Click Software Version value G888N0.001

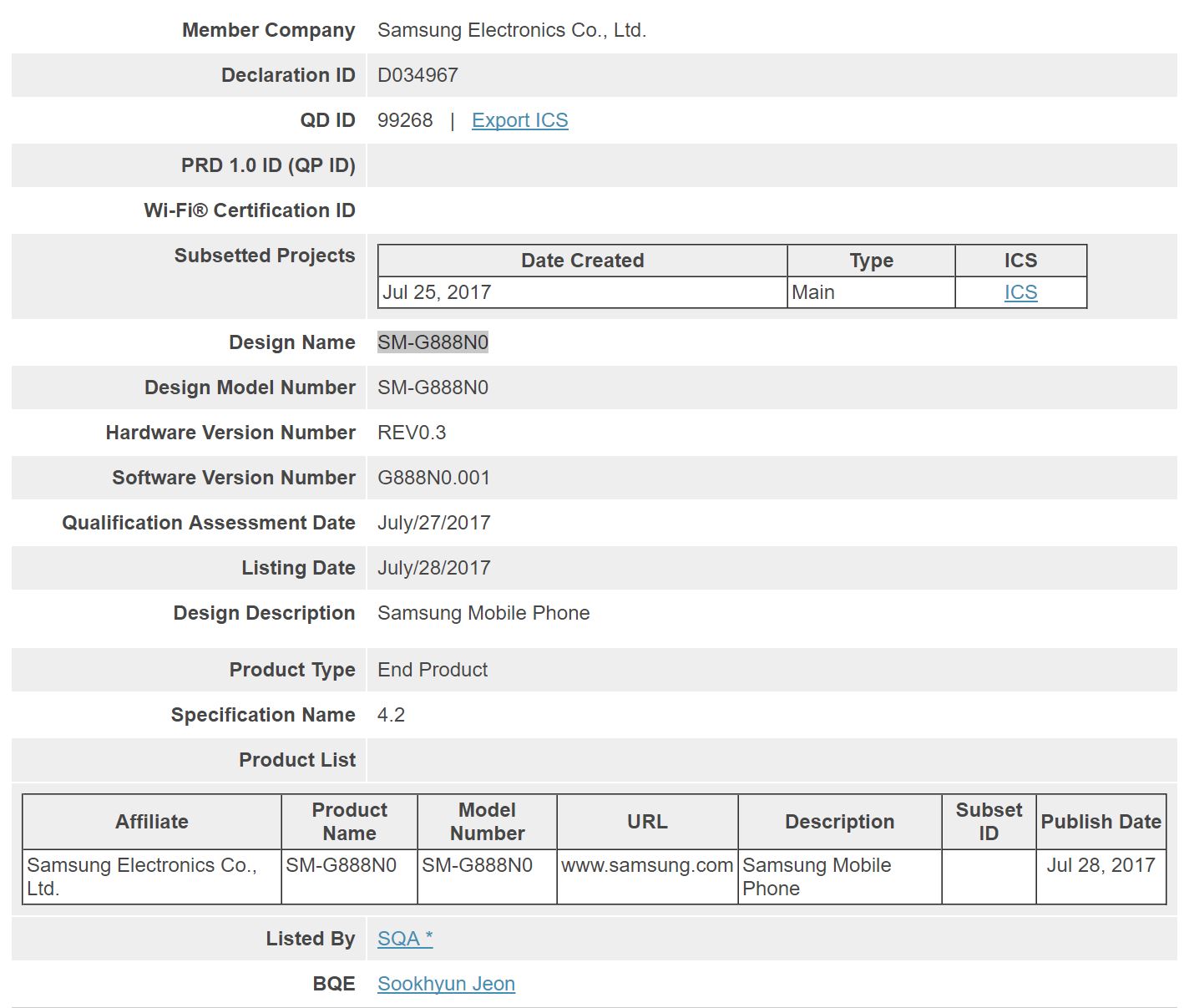(x=433, y=478)
